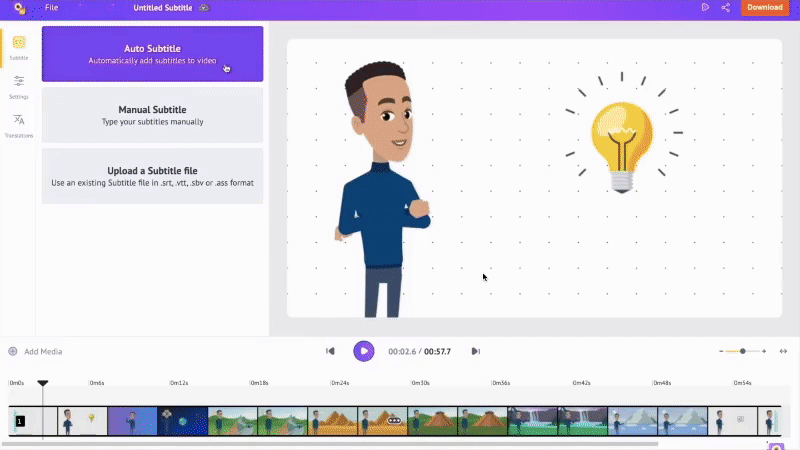The image size is (800, 450).
Task: Choose Upload a Subtitle file option
Action: [x=152, y=176]
